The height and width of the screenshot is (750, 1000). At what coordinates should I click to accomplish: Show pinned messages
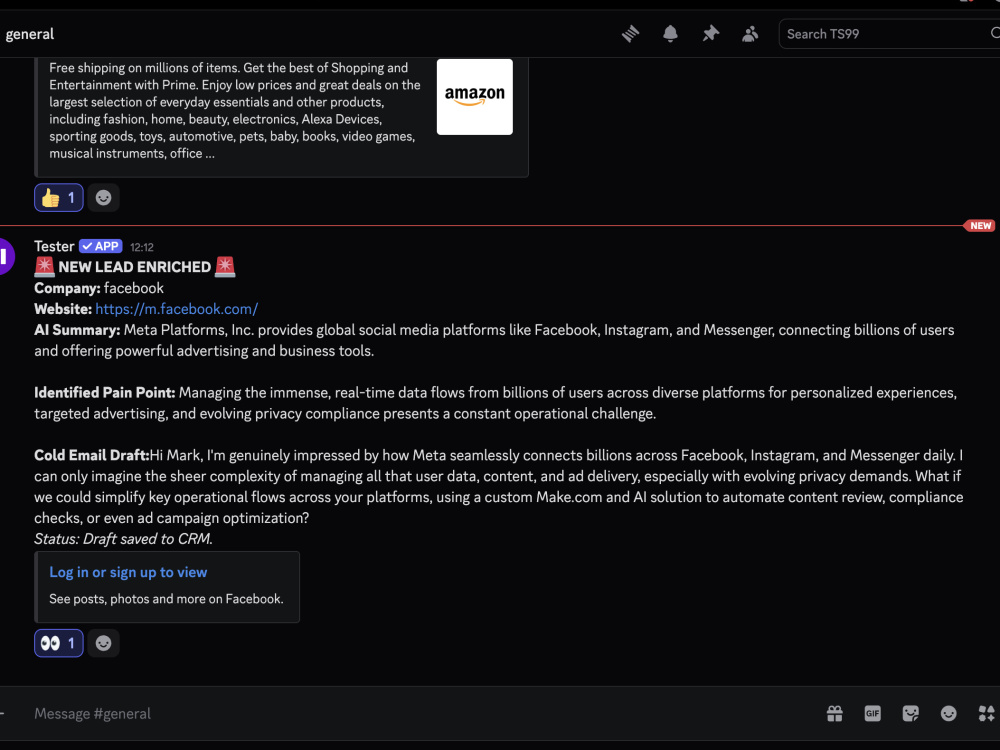click(710, 34)
